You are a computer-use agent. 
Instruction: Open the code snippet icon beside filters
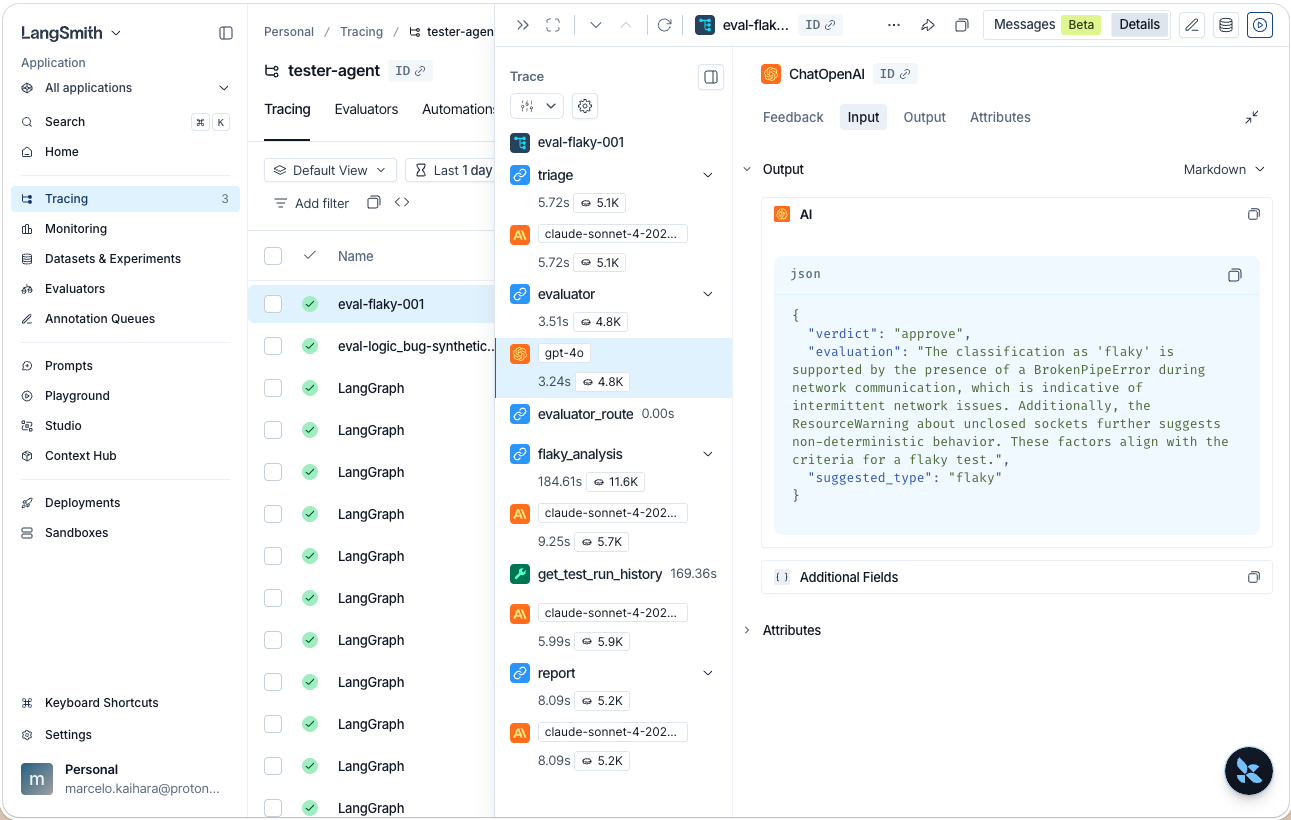tap(402, 202)
